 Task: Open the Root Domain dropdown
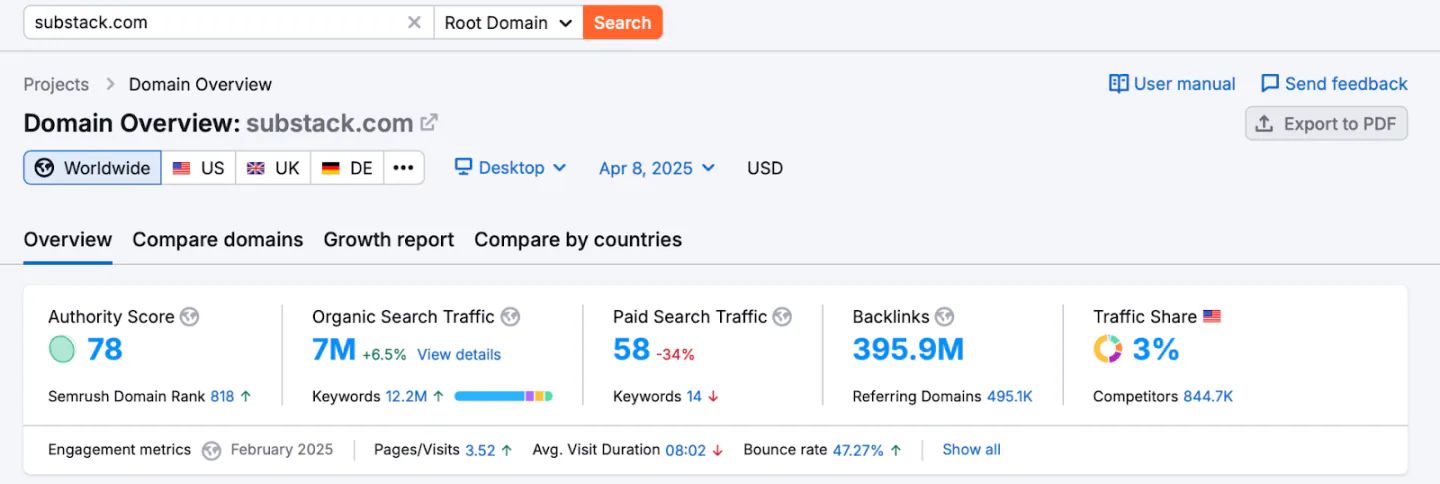click(x=508, y=23)
